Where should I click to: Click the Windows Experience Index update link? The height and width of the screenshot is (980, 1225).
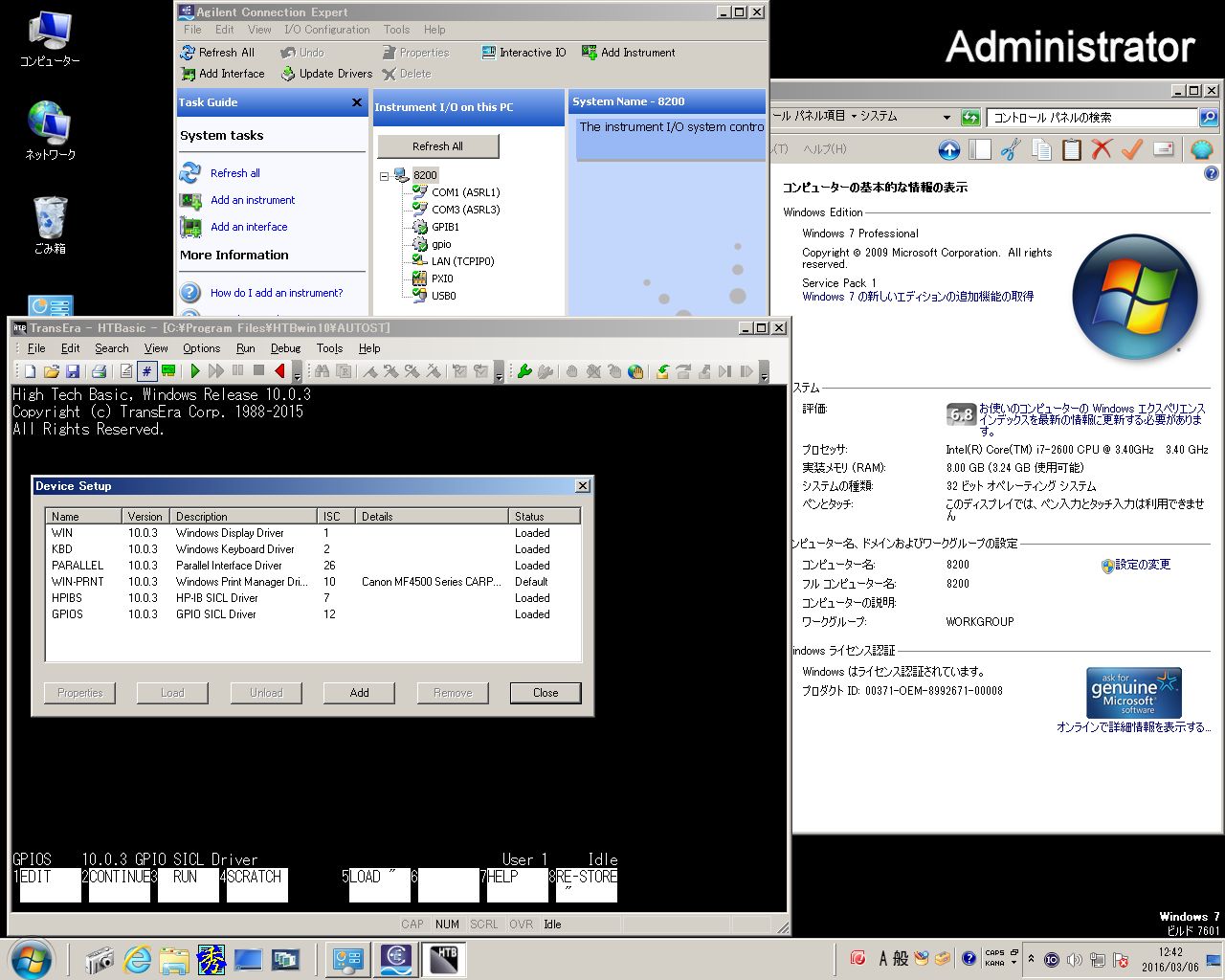point(1091,419)
